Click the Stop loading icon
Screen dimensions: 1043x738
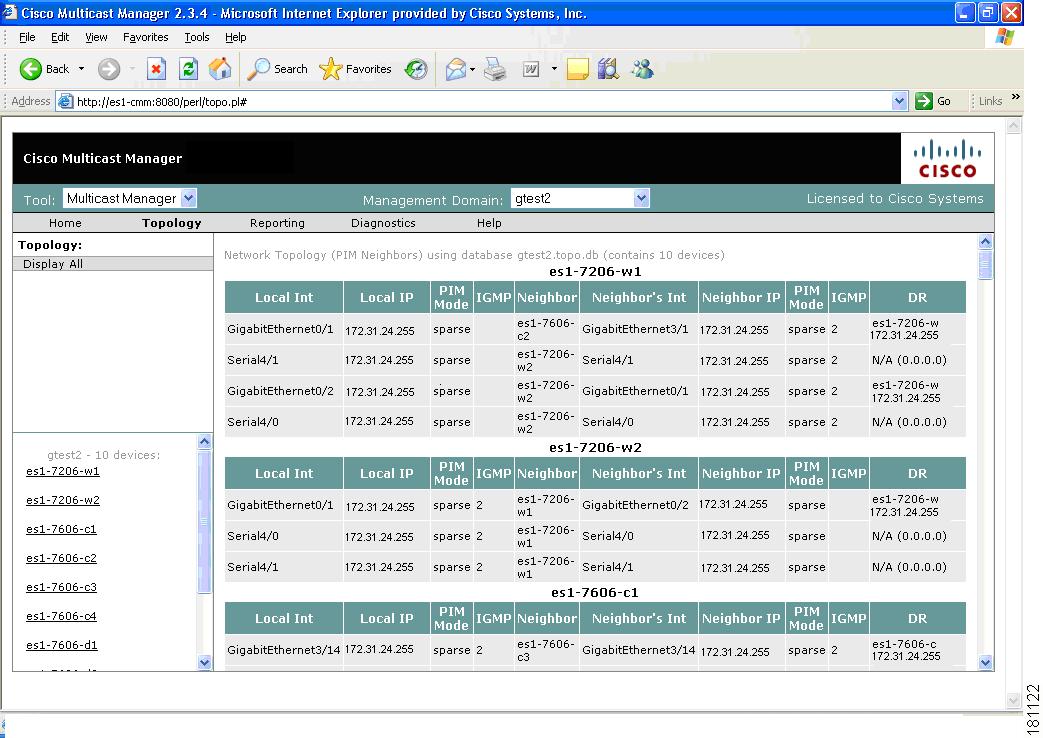(x=156, y=69)
